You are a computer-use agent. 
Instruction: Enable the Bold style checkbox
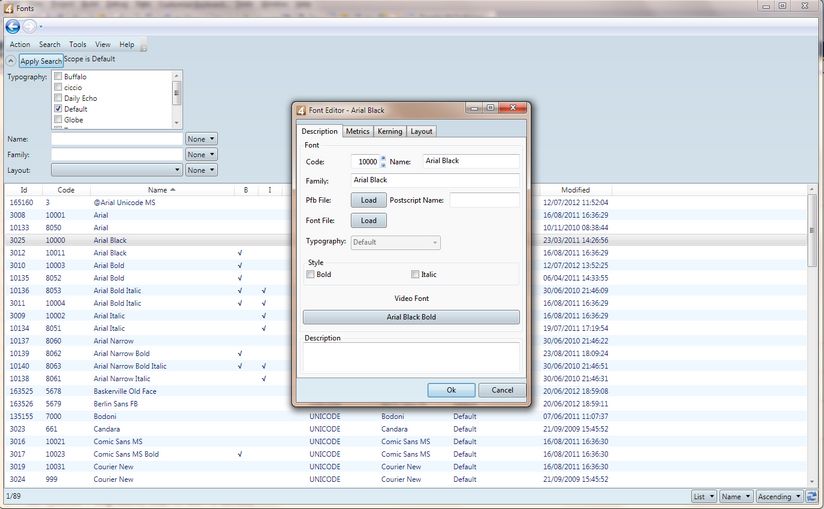pyautogui.click(x=311, y=274)
